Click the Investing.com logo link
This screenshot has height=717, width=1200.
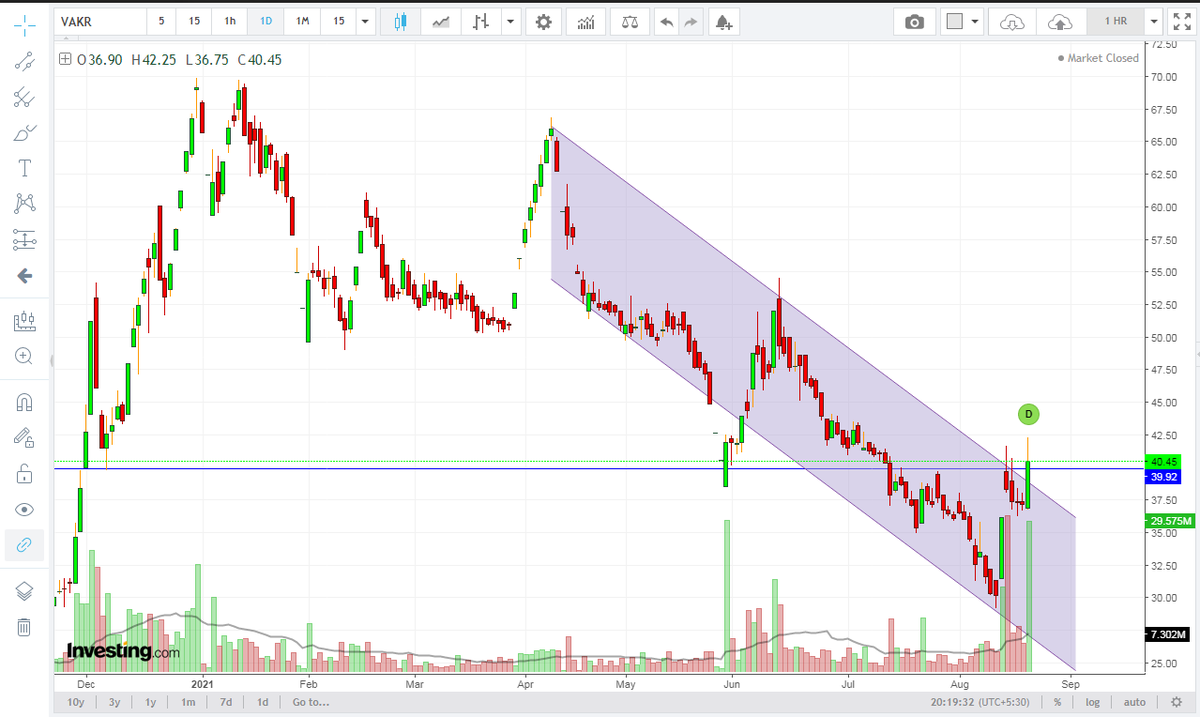[124, 651]
